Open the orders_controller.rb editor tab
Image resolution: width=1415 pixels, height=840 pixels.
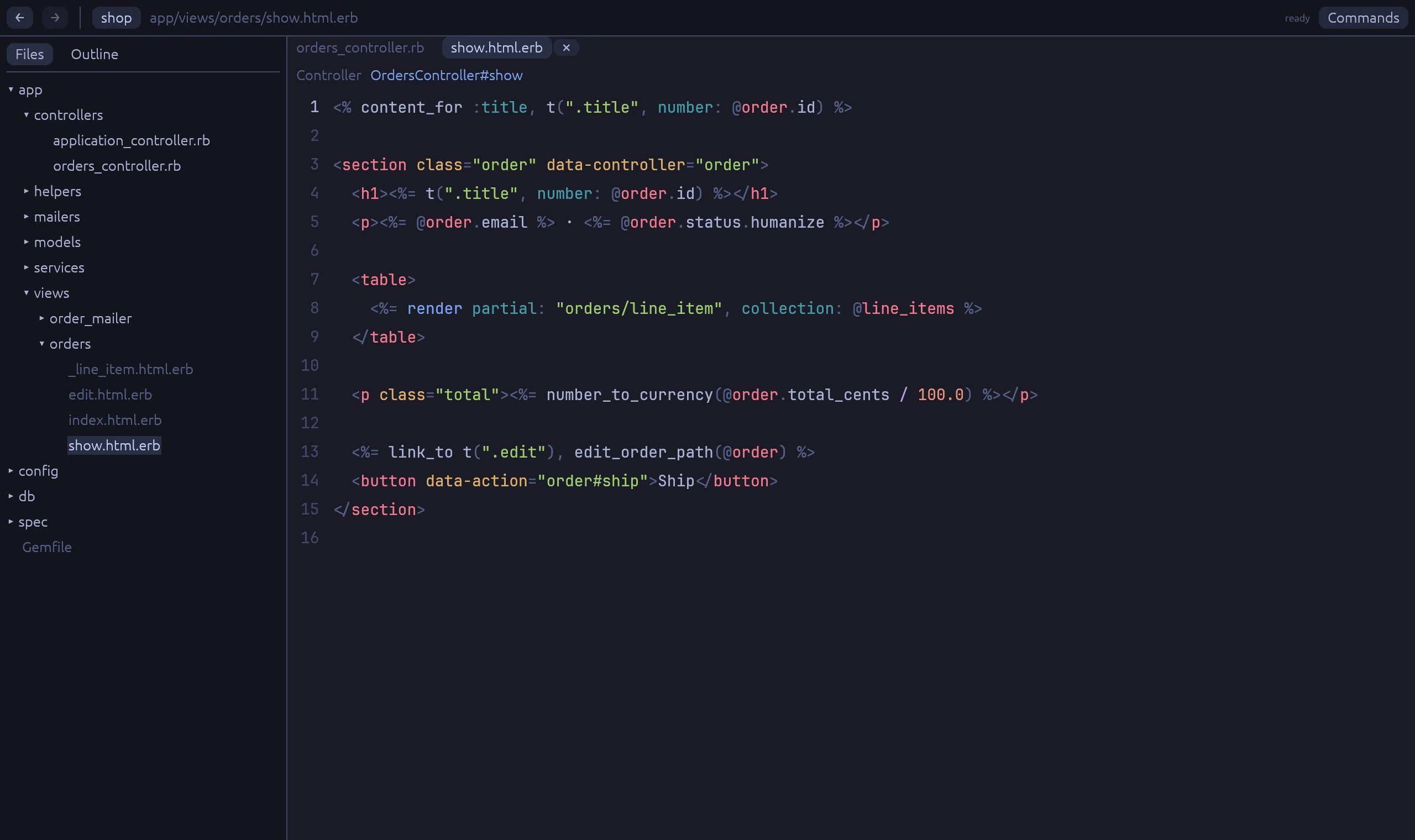pos(360,48)
